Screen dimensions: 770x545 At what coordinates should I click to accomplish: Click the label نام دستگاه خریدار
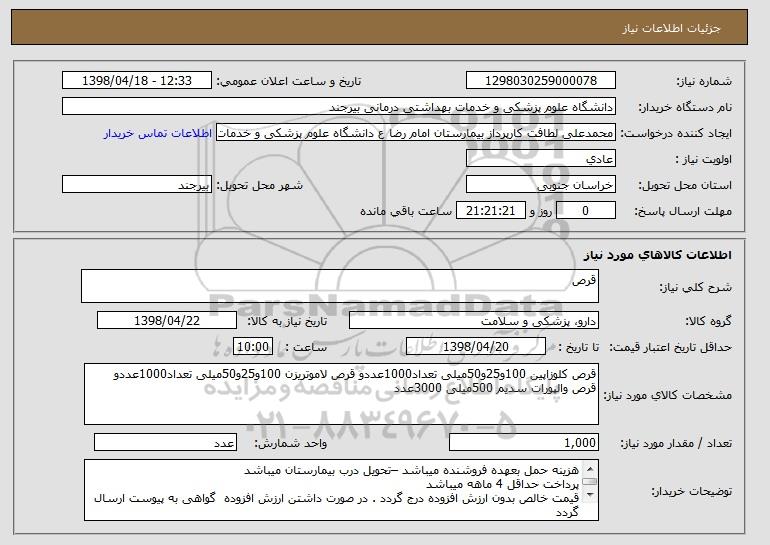[x=686, y=107]
